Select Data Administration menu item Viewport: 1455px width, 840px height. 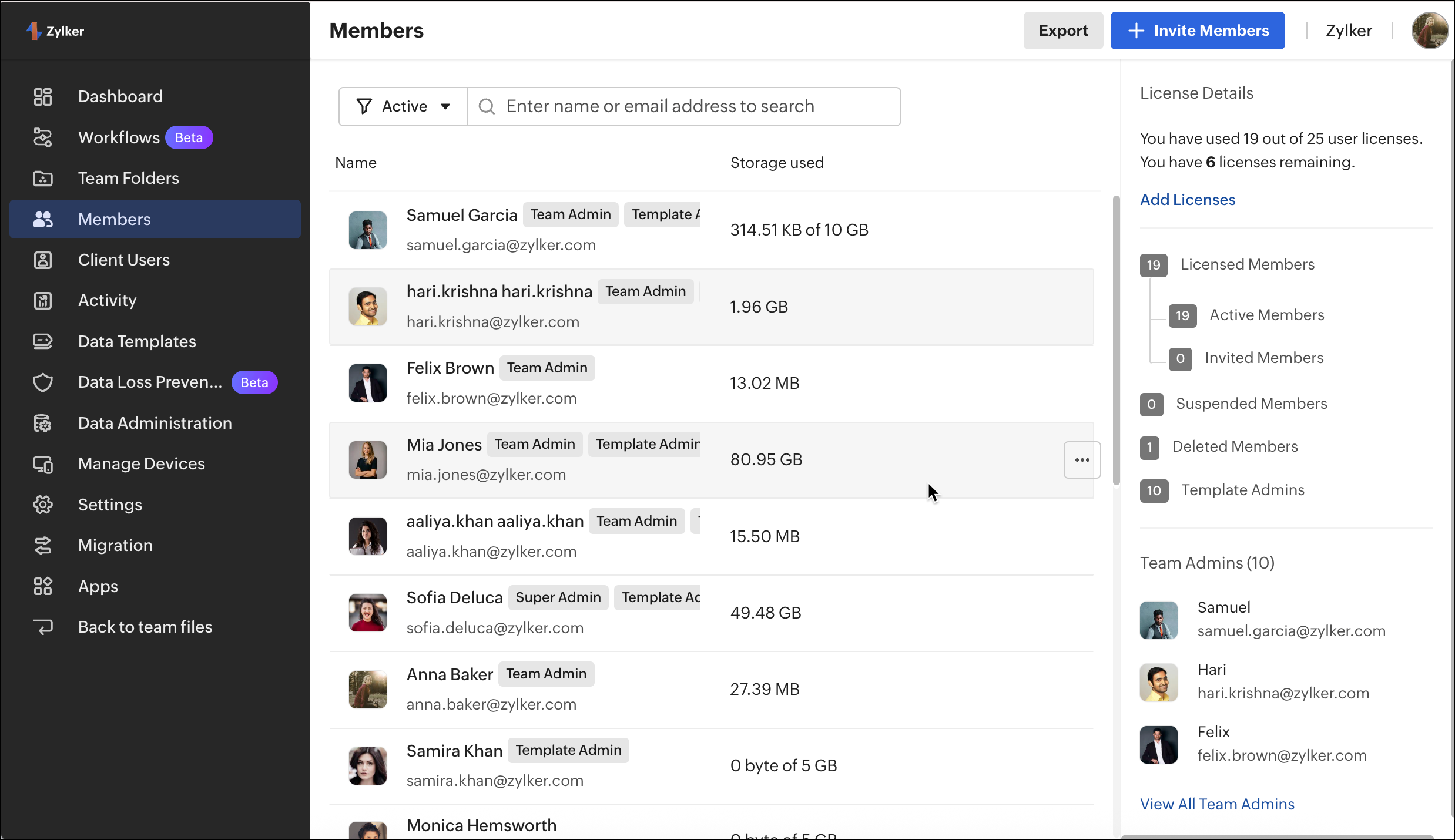[155, 423]
